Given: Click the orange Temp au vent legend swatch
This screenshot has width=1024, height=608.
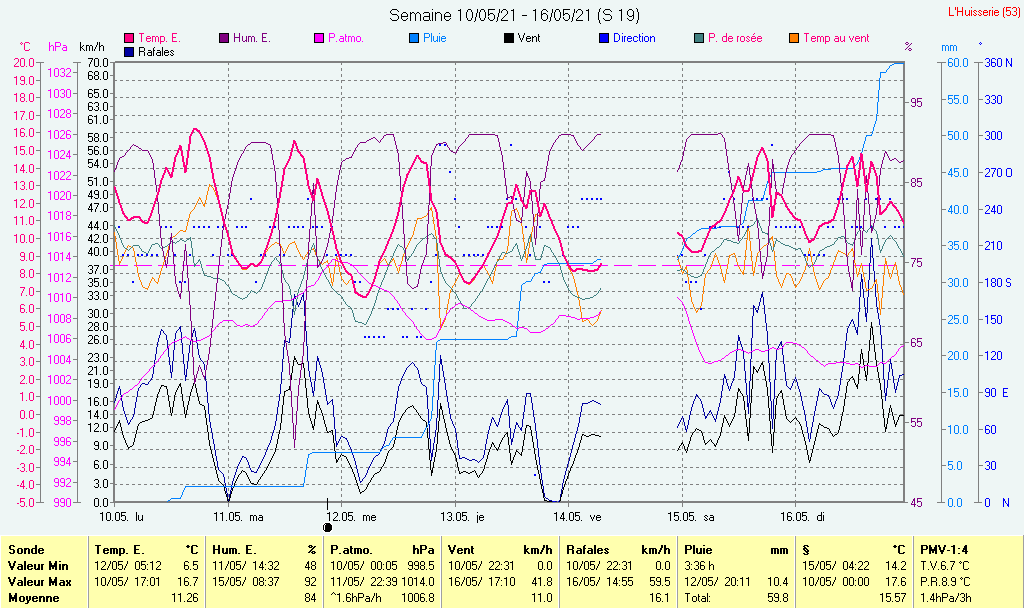Looking at the screenshot, I should 794,39.
